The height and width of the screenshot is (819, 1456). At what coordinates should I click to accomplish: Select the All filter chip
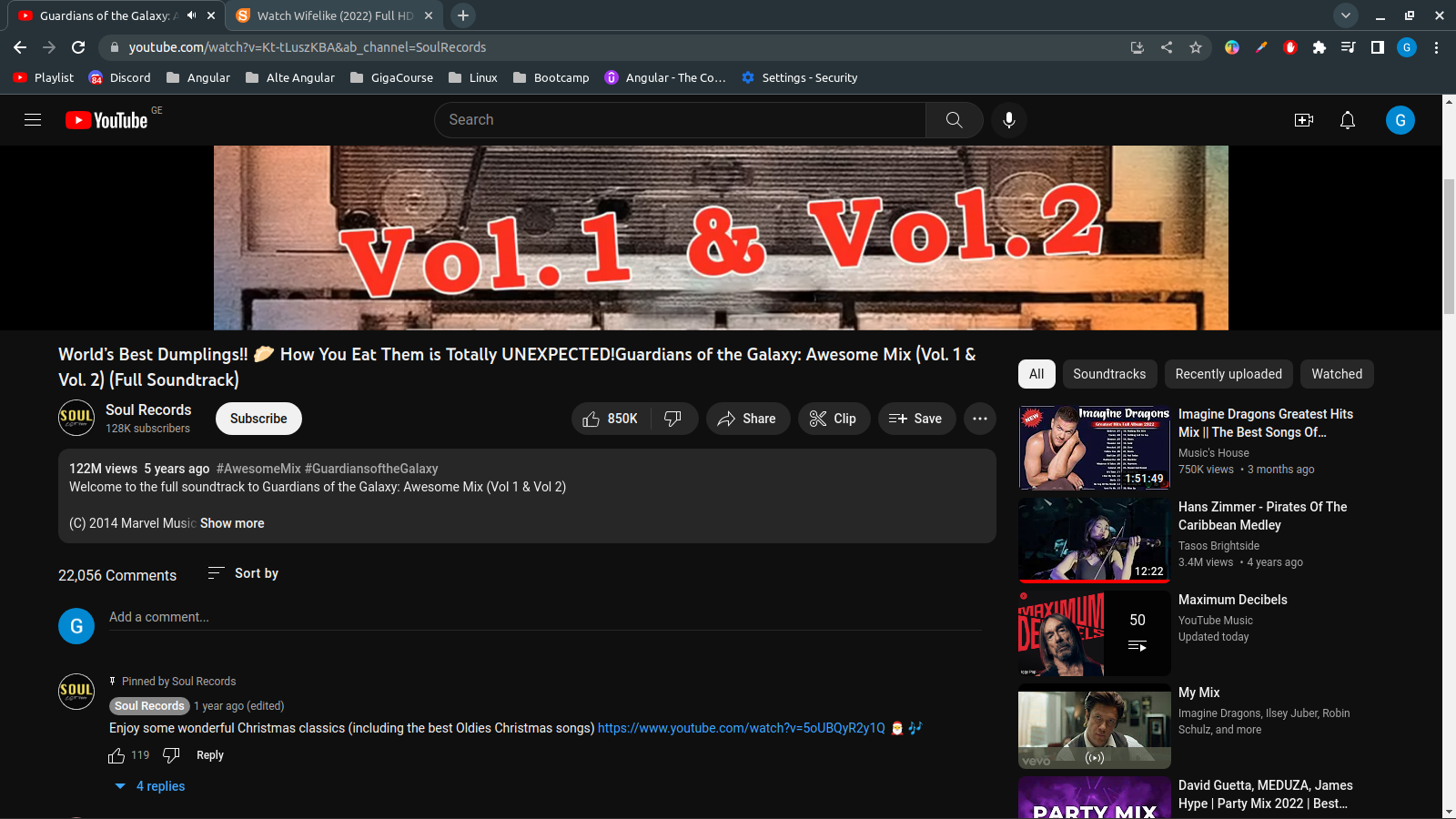coord(1036,374)
